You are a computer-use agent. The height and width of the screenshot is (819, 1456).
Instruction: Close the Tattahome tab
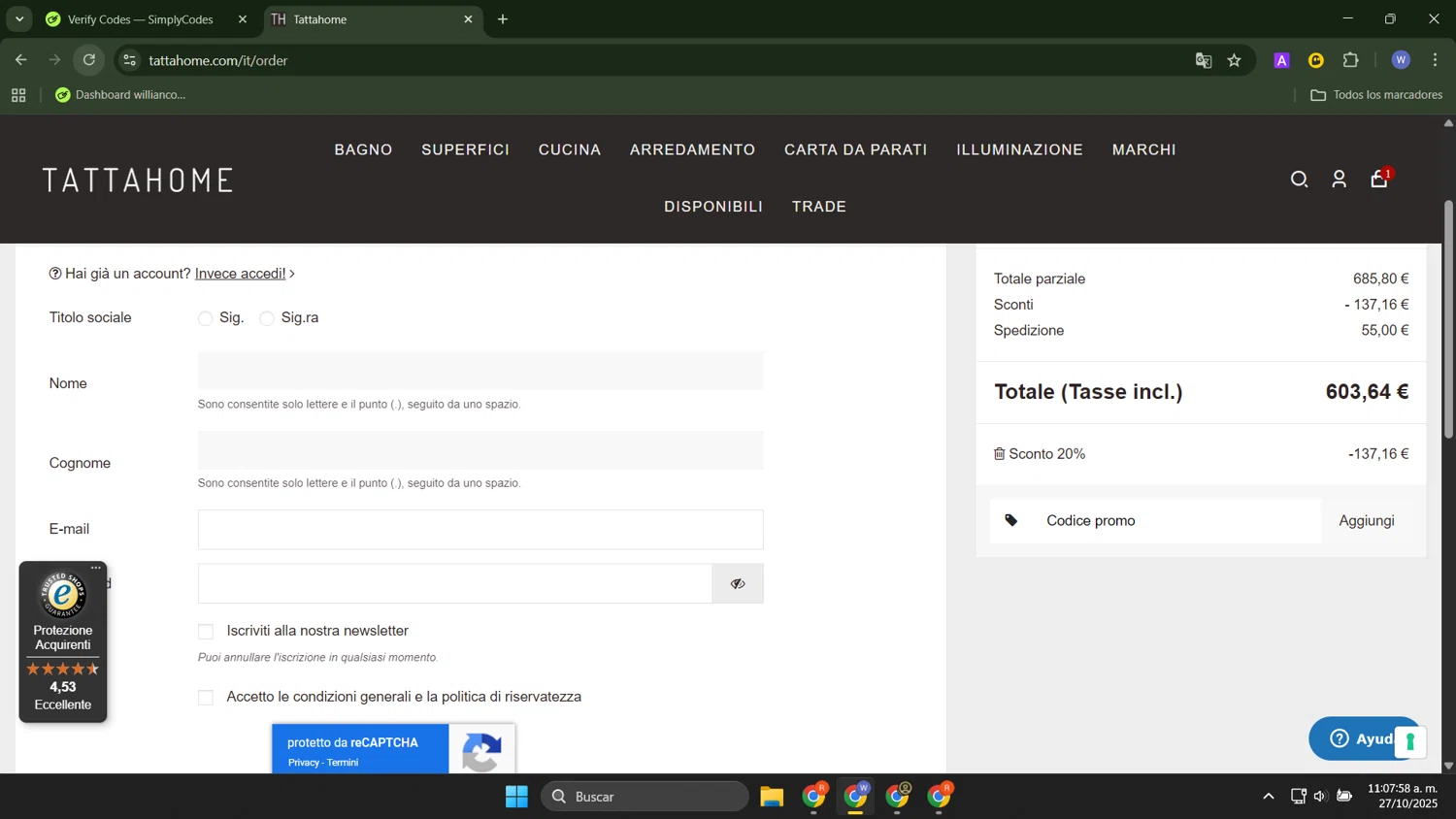click(x=468, y=19)
